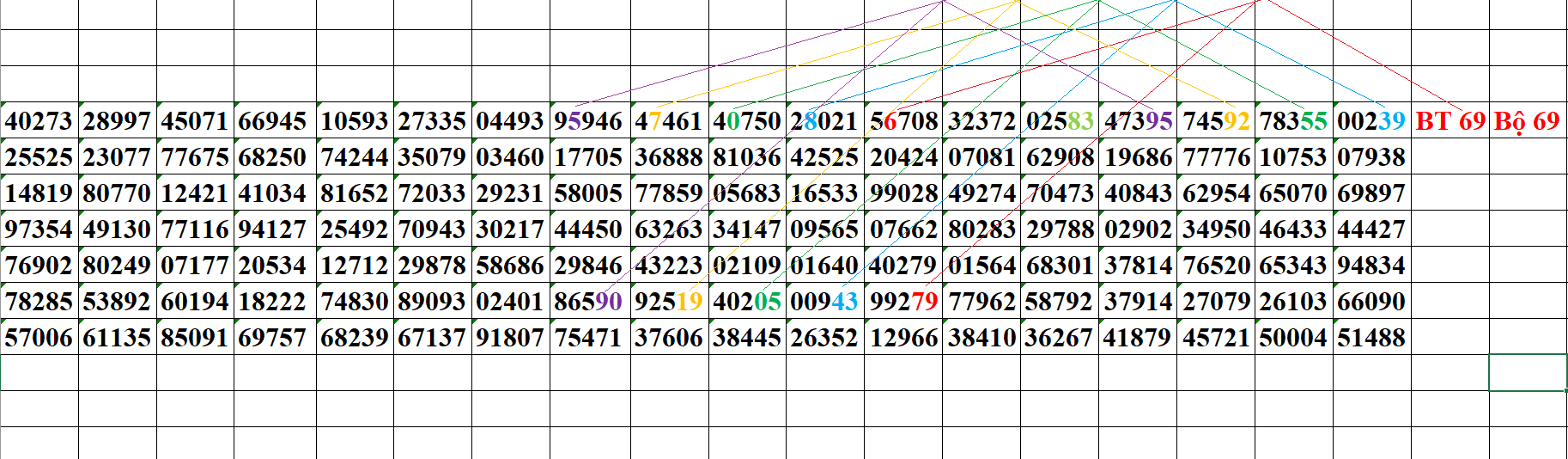The image size is (1568, 459).
Task: Select cell 86590 with purple digits
Action: pyautogui.click(x=588, y=302)
